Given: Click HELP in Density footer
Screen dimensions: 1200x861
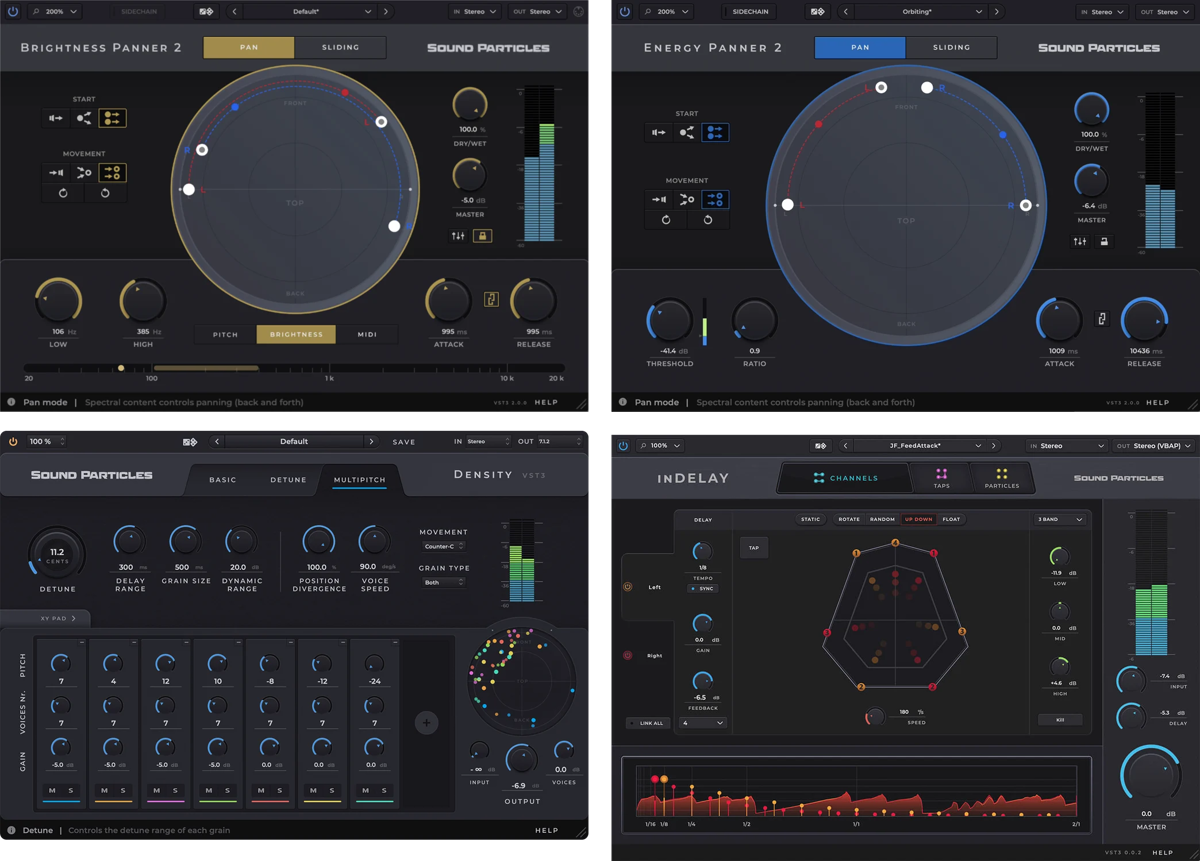Looking at the screenshot, I should click(x=547, y=830).
